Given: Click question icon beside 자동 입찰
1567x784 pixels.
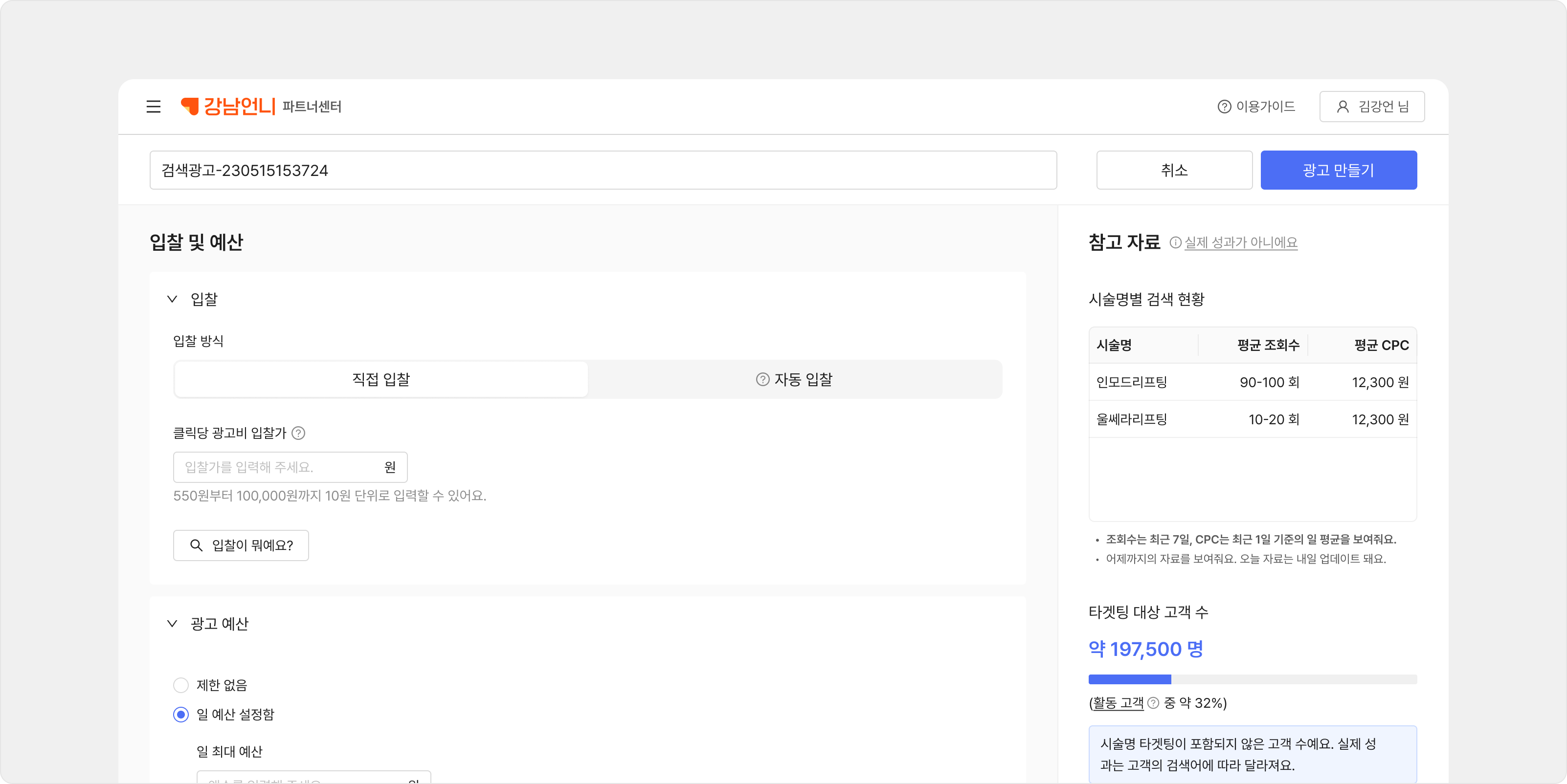Looking at the screenshot, I should pos(762,380).
